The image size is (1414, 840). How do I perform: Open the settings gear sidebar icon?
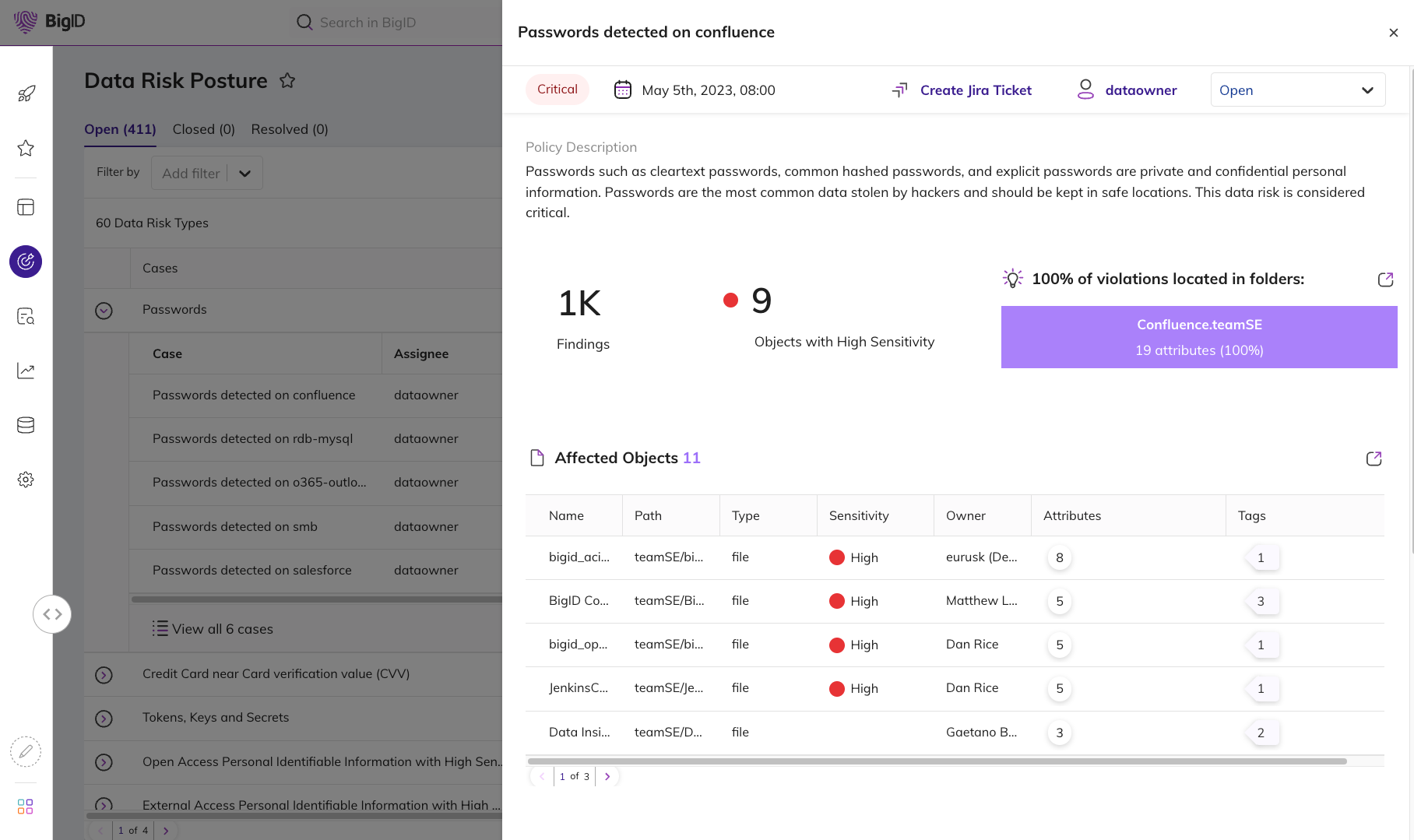(x=26, y=480)
